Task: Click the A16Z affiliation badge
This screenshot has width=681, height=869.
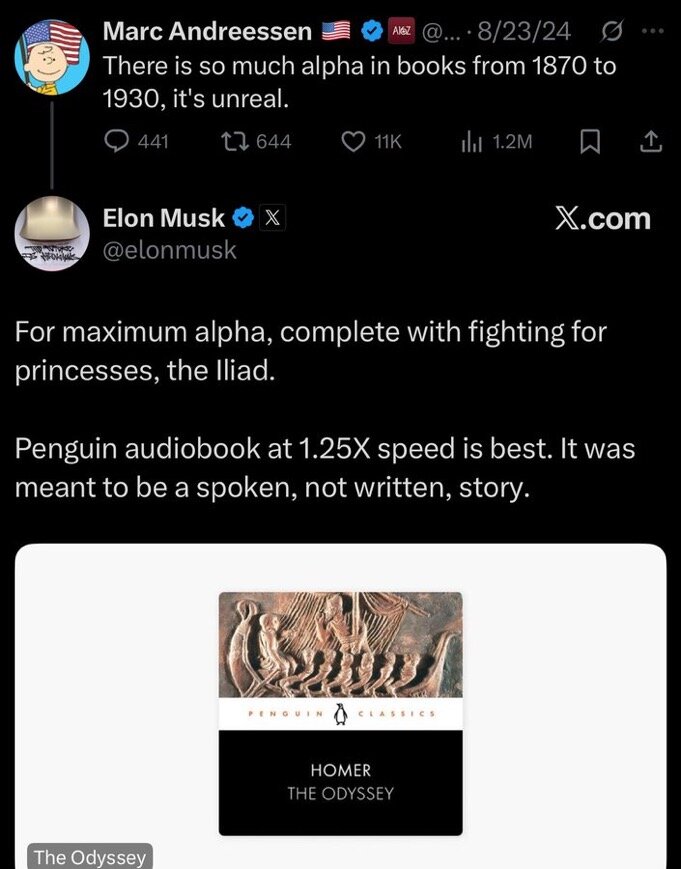Action: click(x=401, y=32)
